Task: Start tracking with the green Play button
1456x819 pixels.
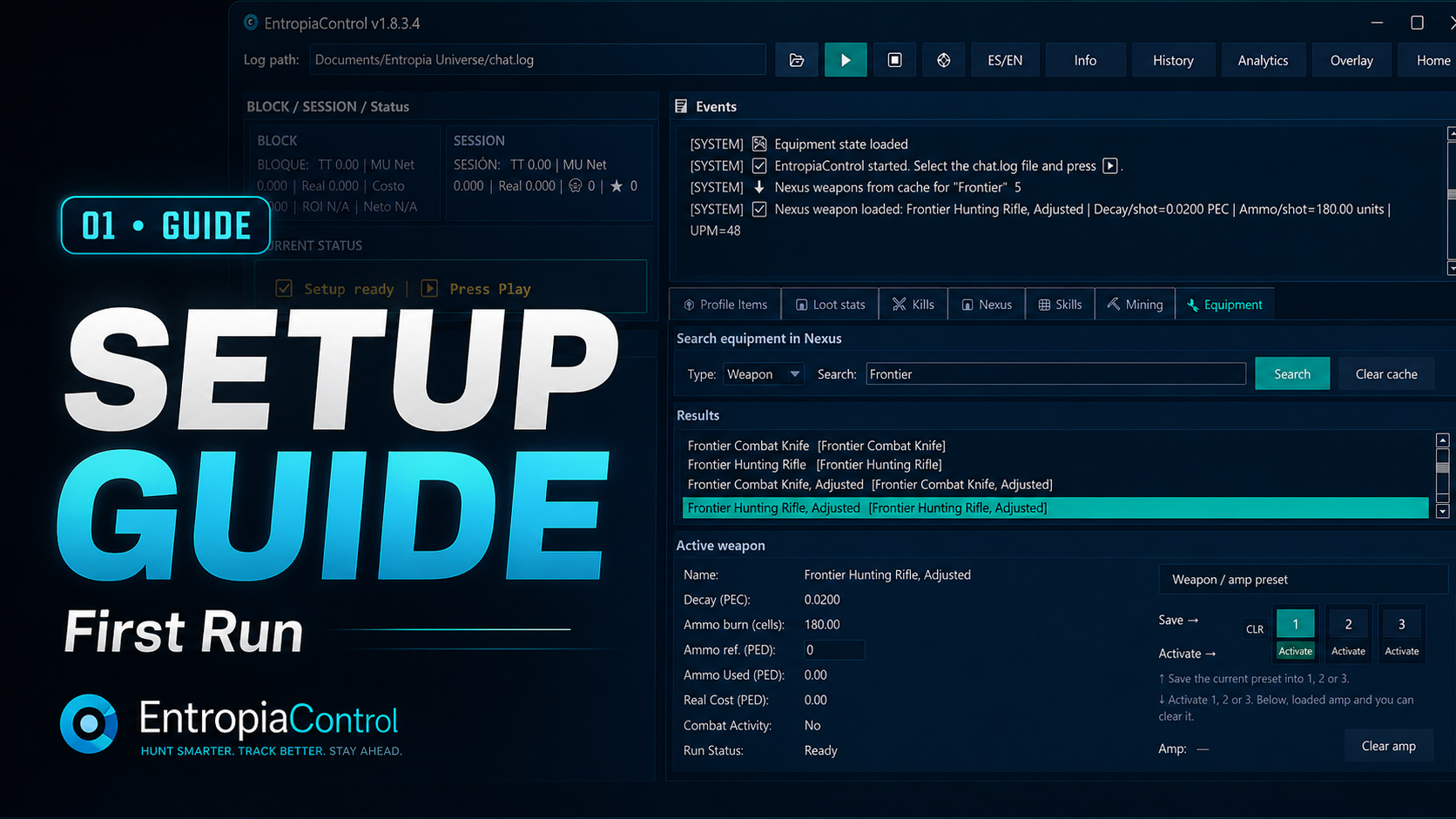Action: 846,60
